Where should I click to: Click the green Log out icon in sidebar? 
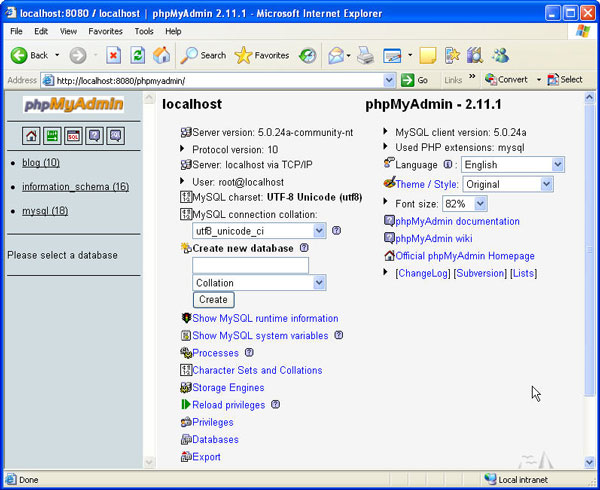[x=52, y=136]
